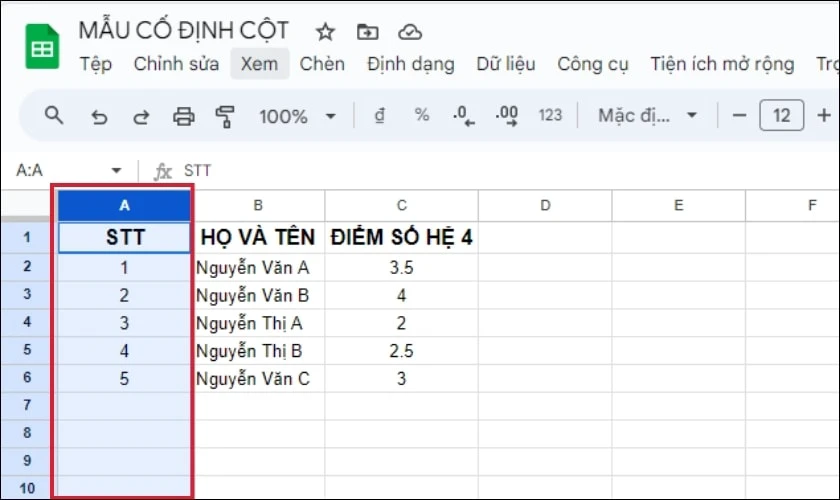This screenshot has height=500, width=840.
Task: Decrease font size with minus button
Action: [x=739, y=115]
